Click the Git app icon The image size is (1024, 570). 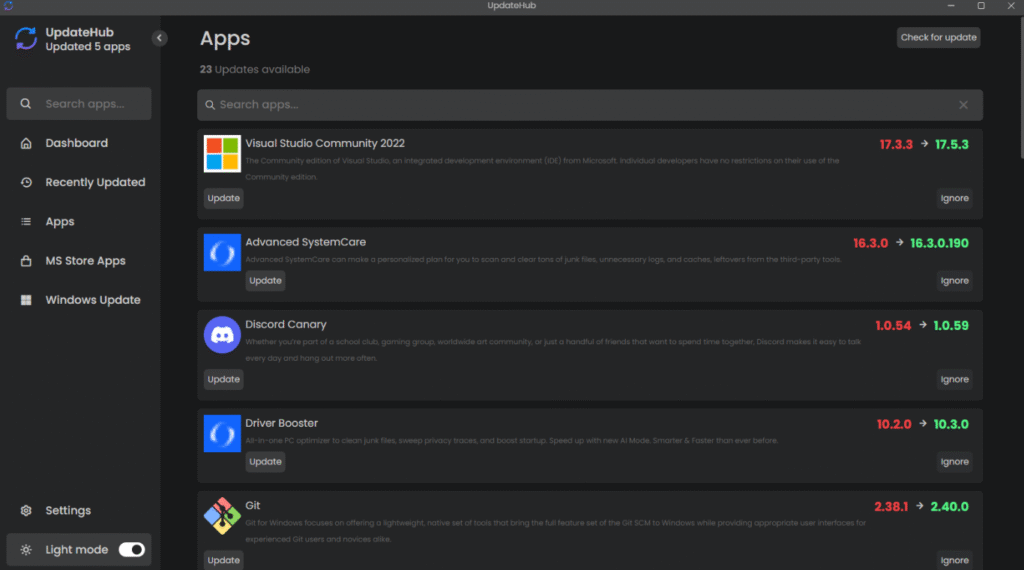222,516
